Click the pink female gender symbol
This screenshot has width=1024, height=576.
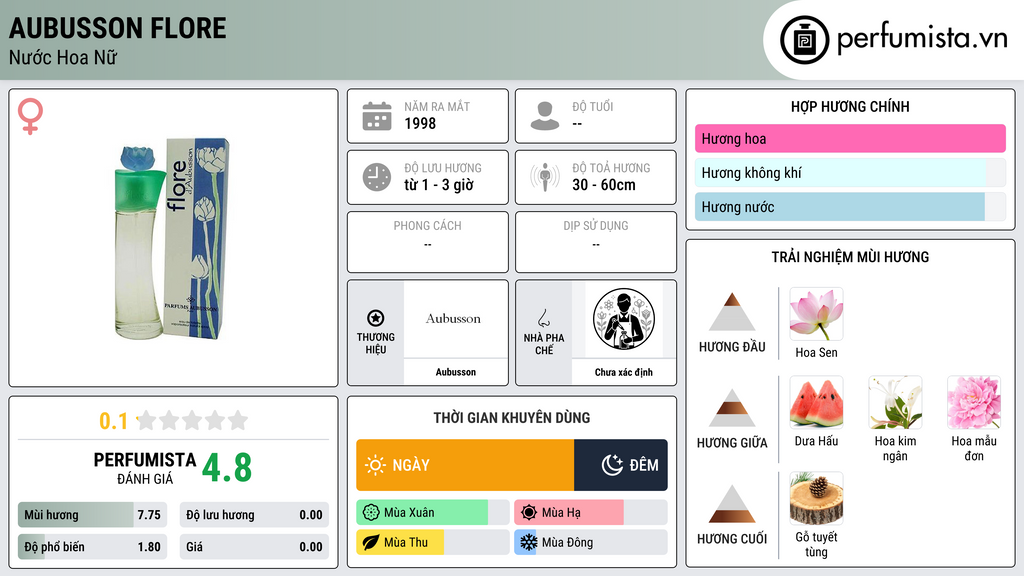tap(30, 116)
